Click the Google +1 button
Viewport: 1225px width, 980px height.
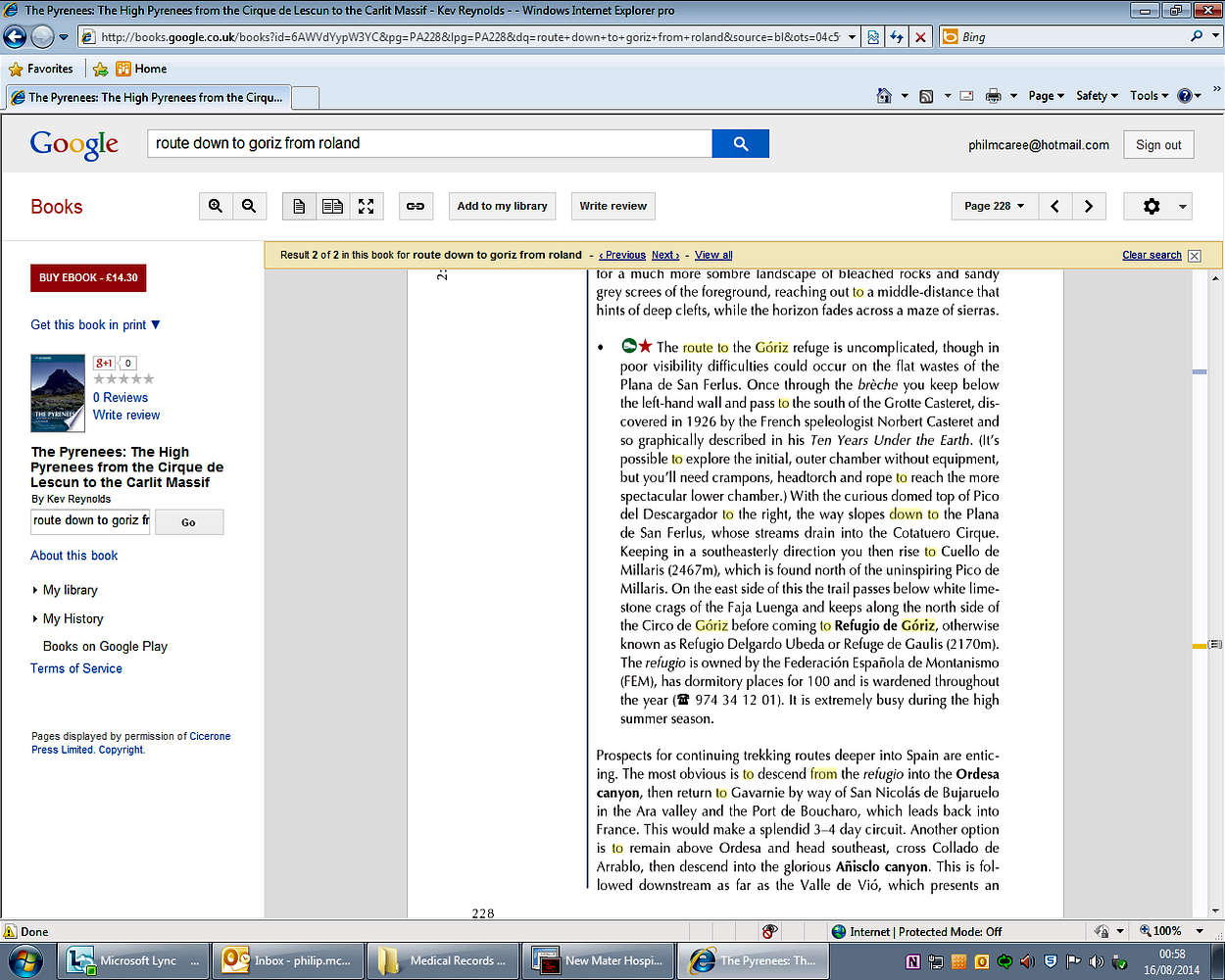105,363
